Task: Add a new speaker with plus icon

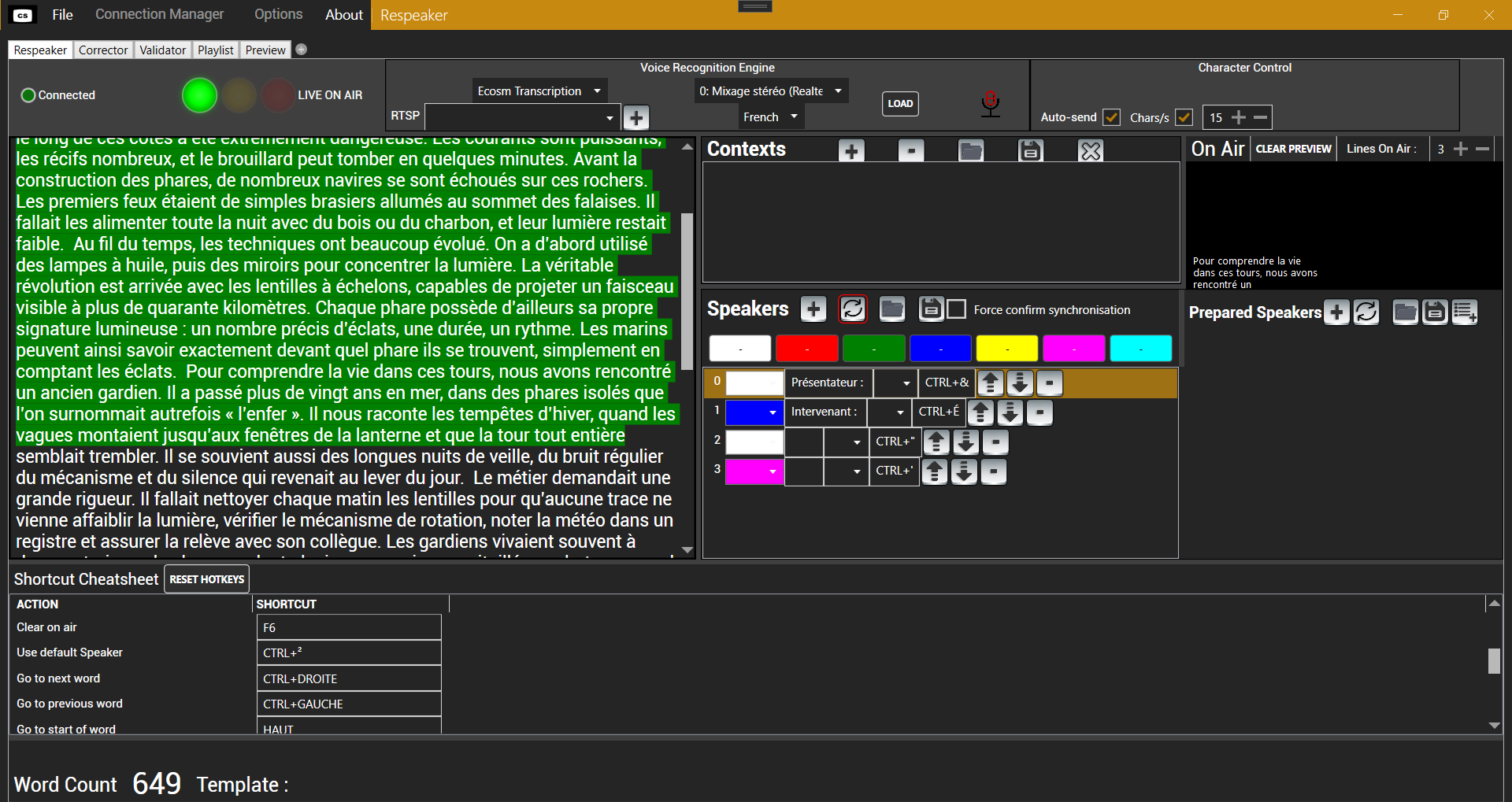Action: pos(813,309)
